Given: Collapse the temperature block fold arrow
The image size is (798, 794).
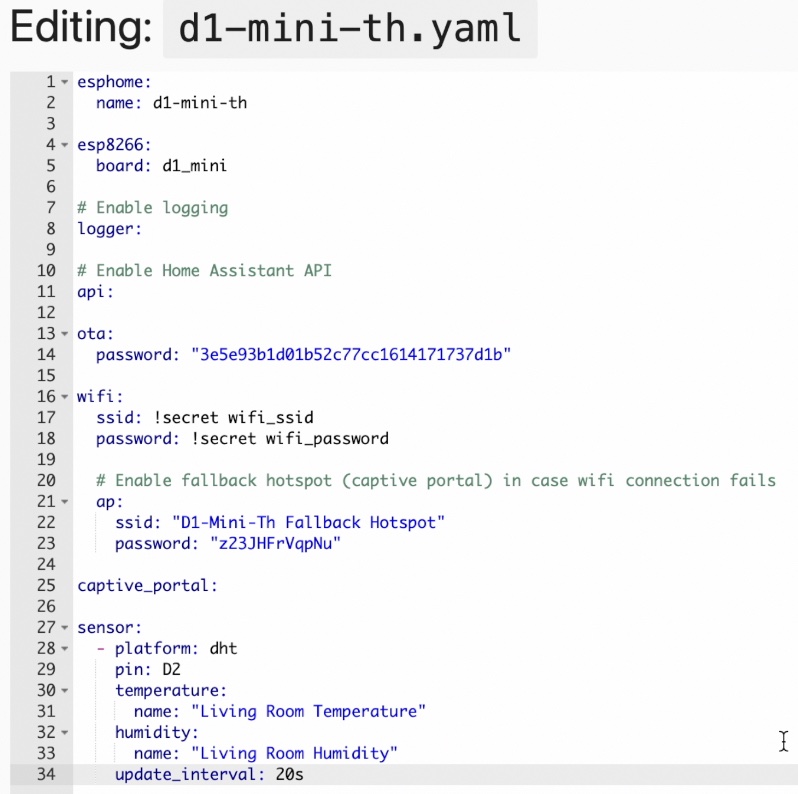Looking at the screenshot, I should pyautogui.click(x=65, y=691).
